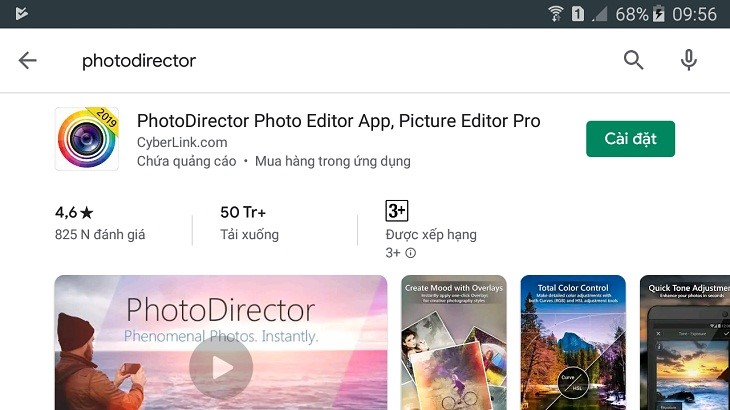Open the content rating info icon
The height and width of the screenshot is (410, 730).
[411, 253]
